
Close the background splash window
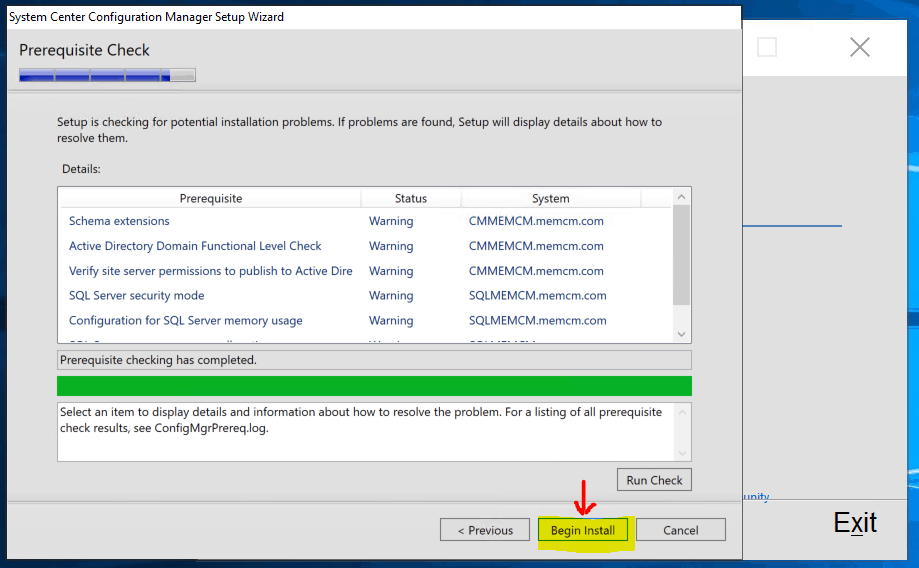859,47
